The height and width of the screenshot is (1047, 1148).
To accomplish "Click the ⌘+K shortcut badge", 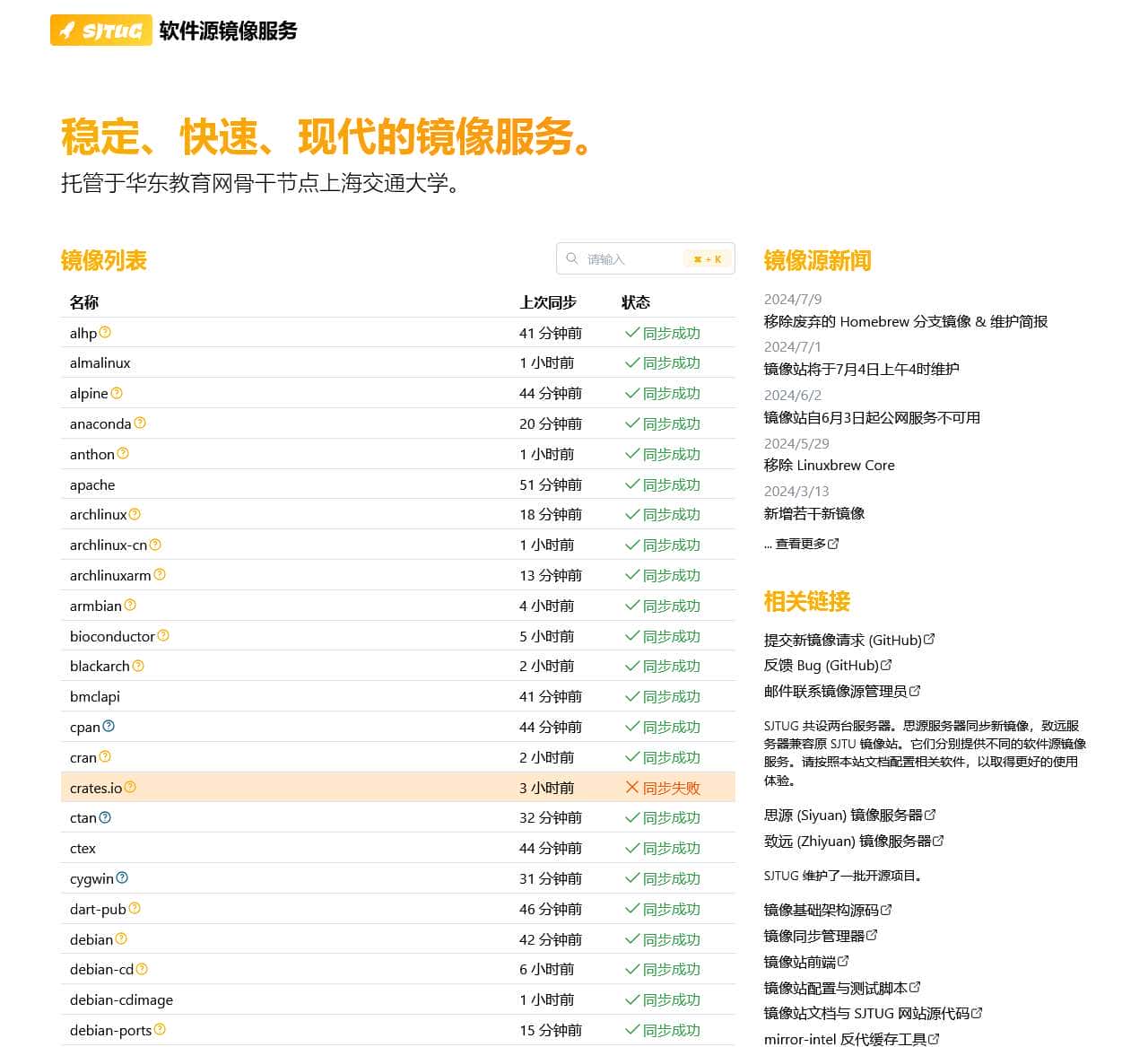I will tap(708, 259).
